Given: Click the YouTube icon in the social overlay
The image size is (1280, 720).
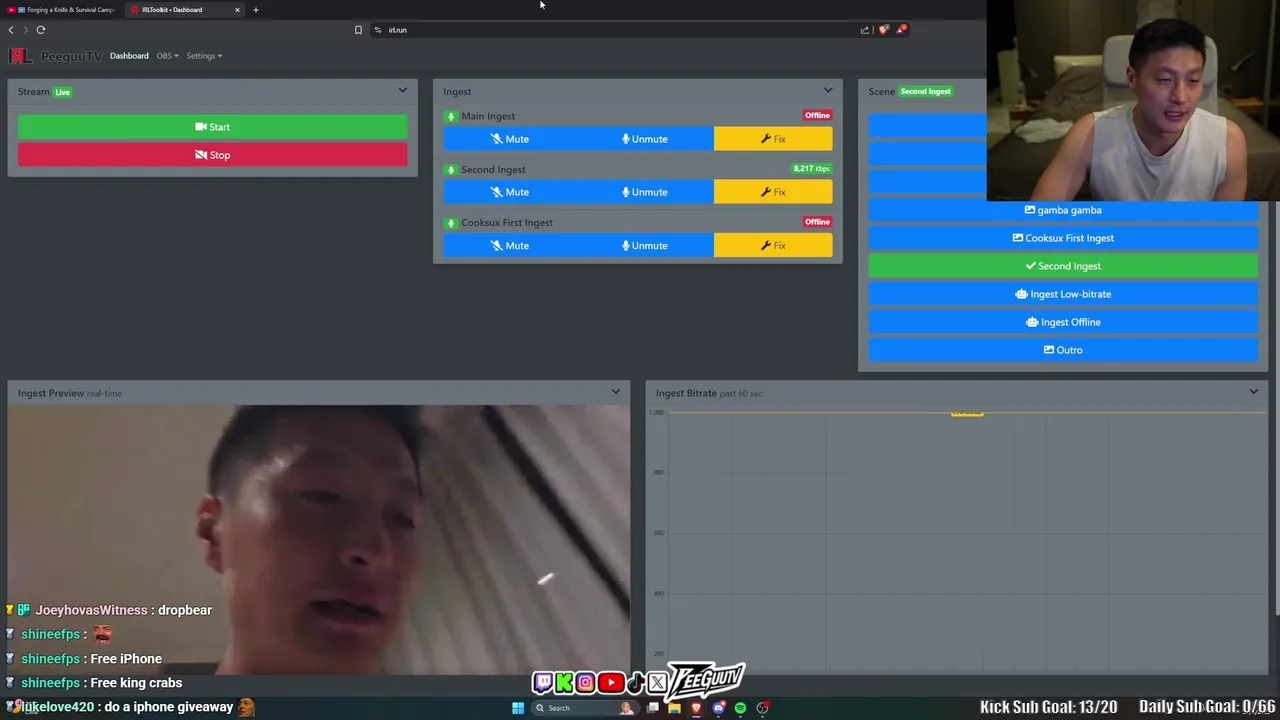Looking at the screenshot, I should [611, 683].
